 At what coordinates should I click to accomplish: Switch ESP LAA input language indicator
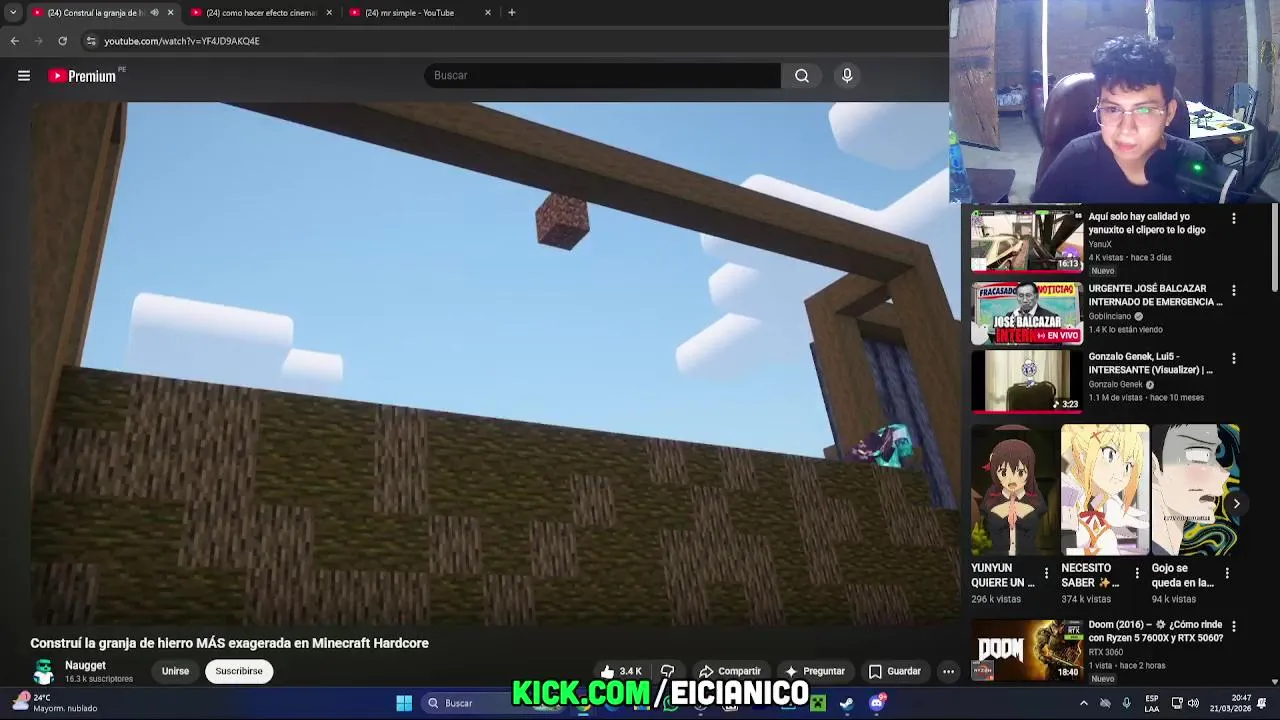pos(1152,703)
